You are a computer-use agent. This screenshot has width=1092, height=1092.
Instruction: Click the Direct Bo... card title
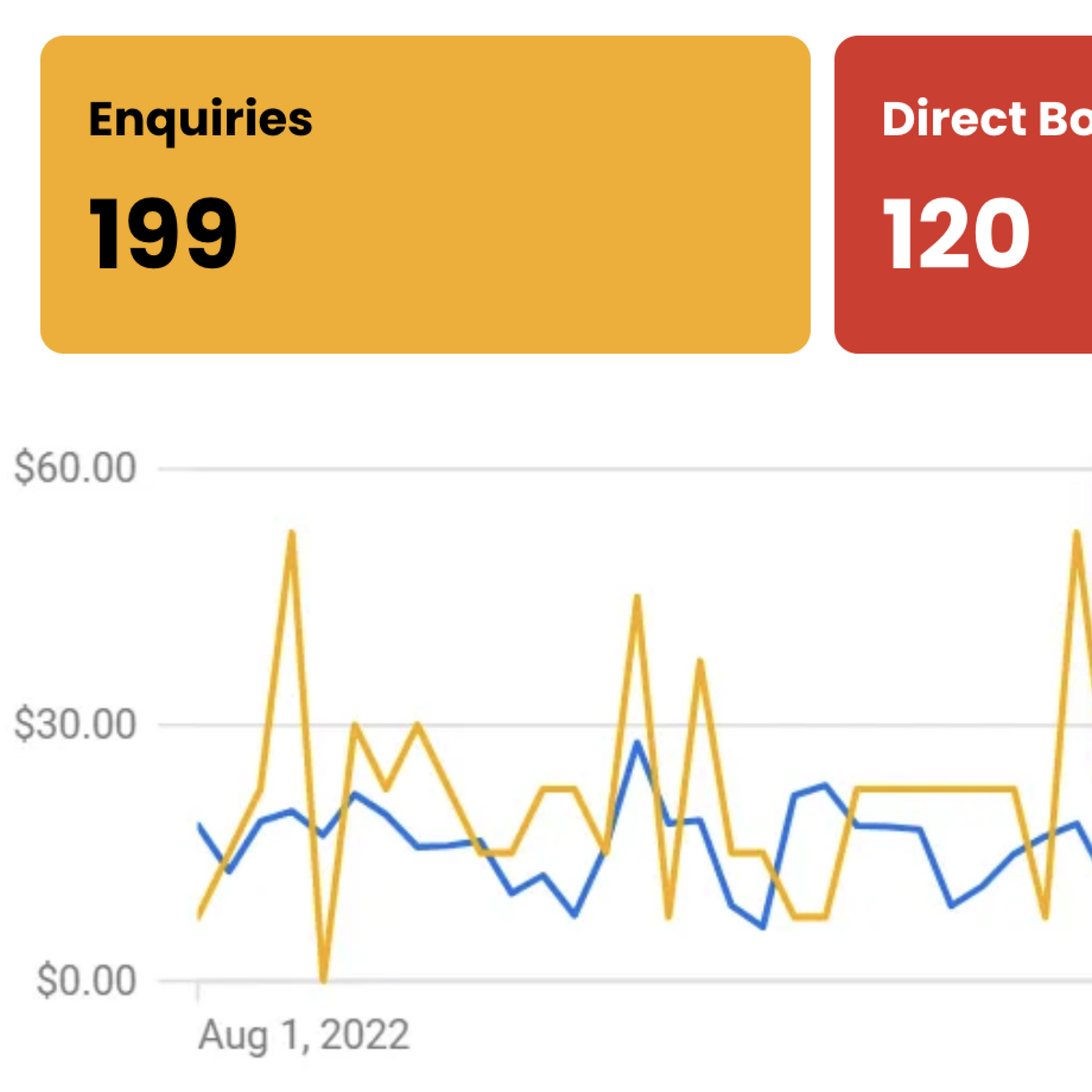(987, 119)
